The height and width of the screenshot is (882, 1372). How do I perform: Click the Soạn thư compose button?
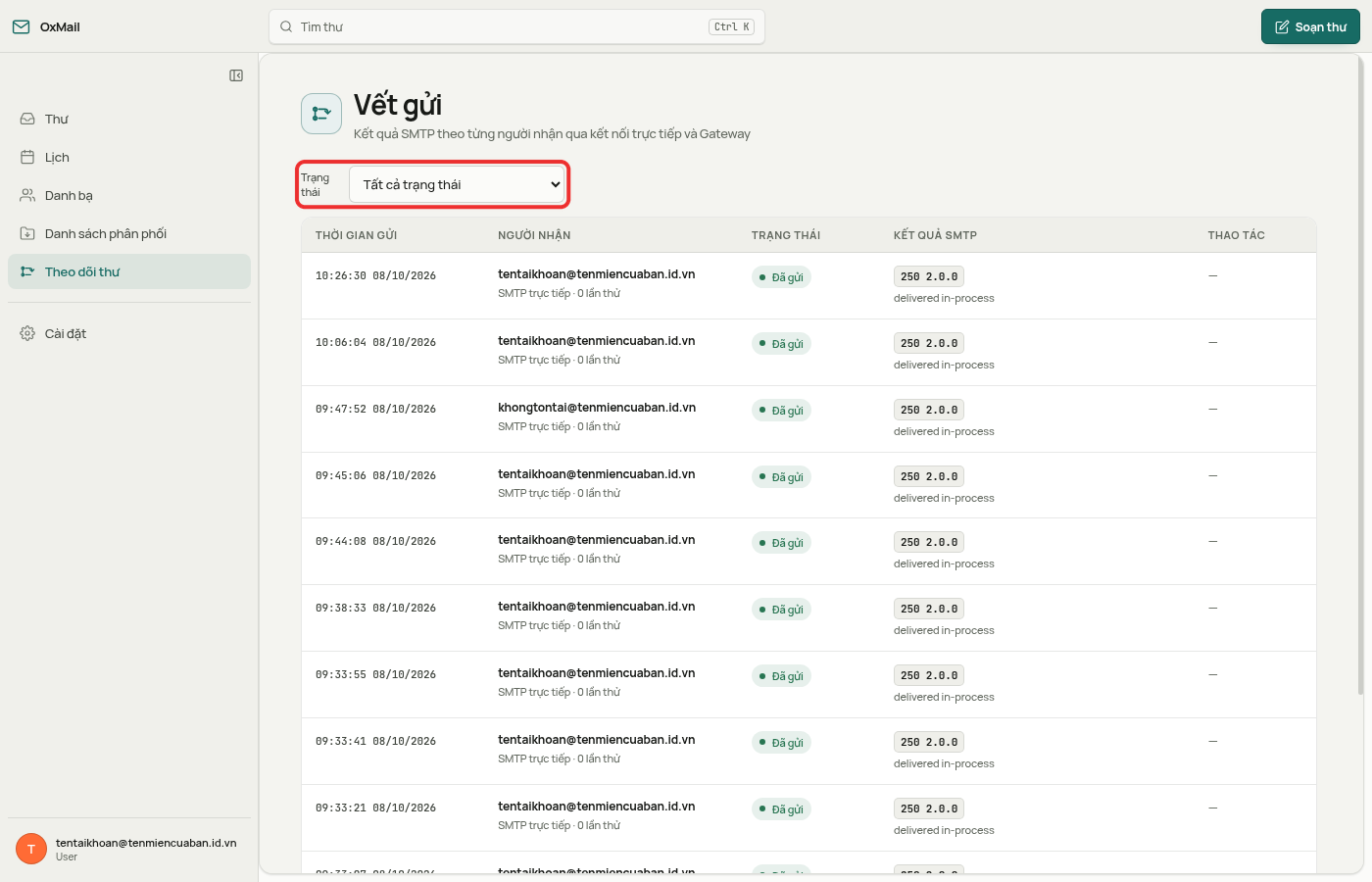click(x=1310, y=26)
